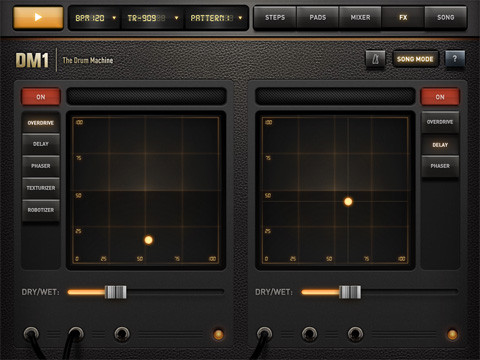Image resolution: width=480 pixels, height=360 pixels.
Task: Toggle the left FX unit ON switch
Action: click(41, 97)
